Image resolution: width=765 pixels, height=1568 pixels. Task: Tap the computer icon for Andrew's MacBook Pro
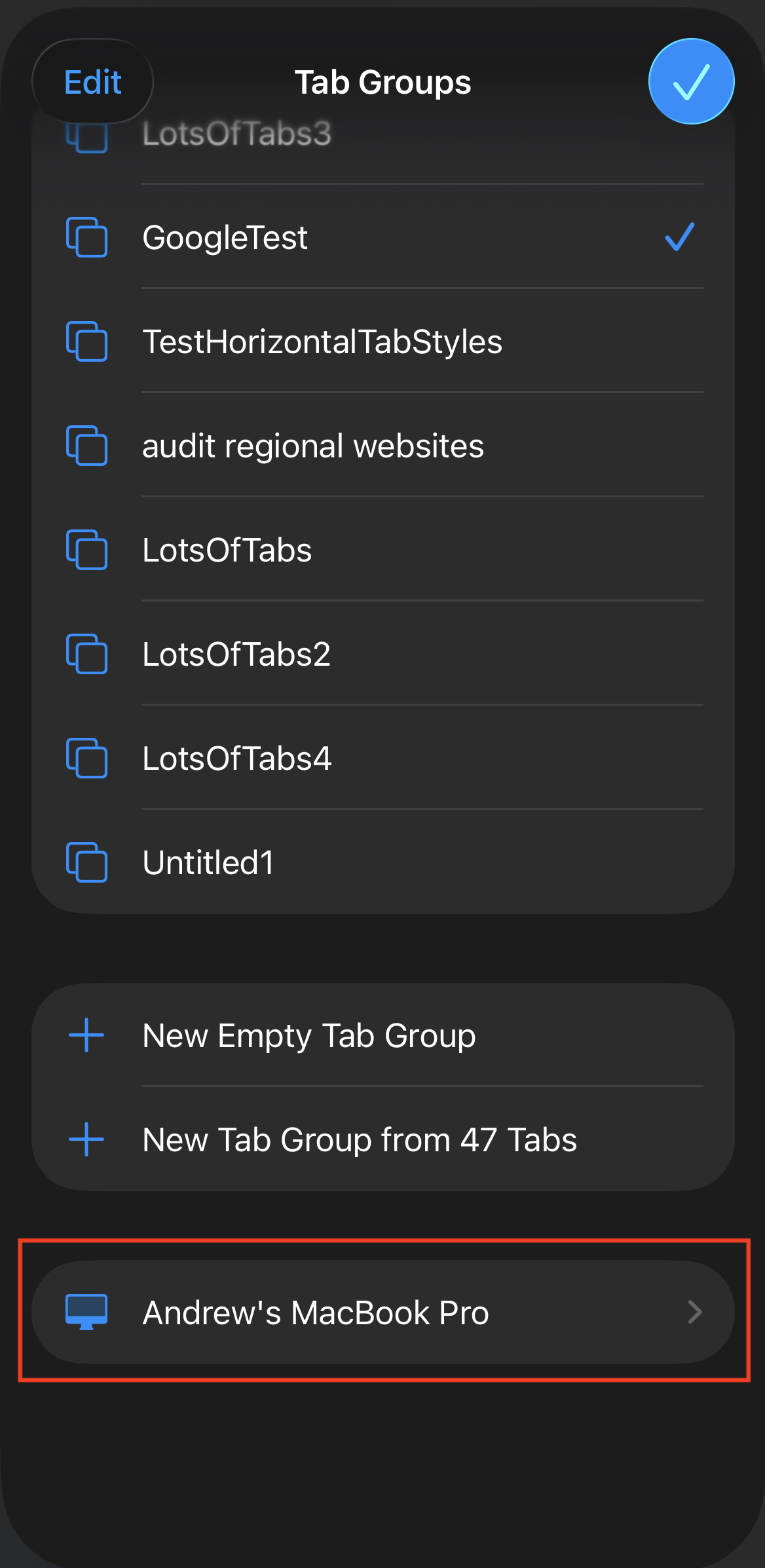pos(86,1312)
